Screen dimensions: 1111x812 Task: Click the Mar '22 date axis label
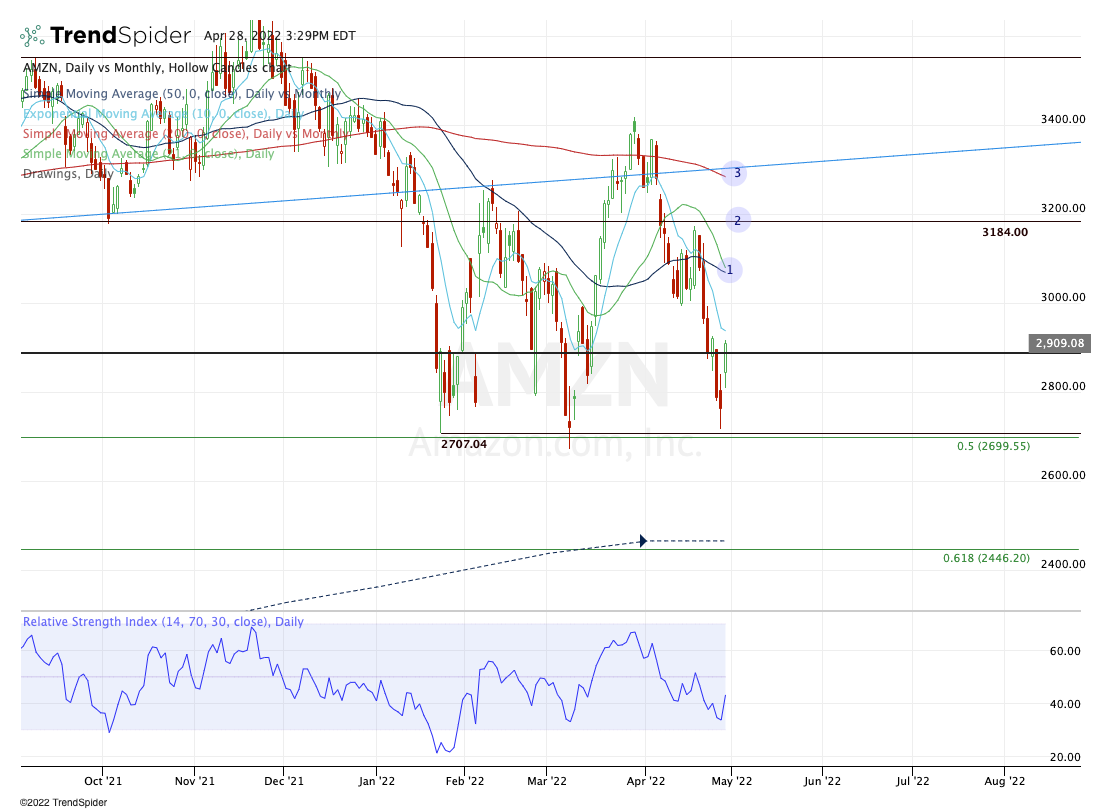(x=547, y=781)
